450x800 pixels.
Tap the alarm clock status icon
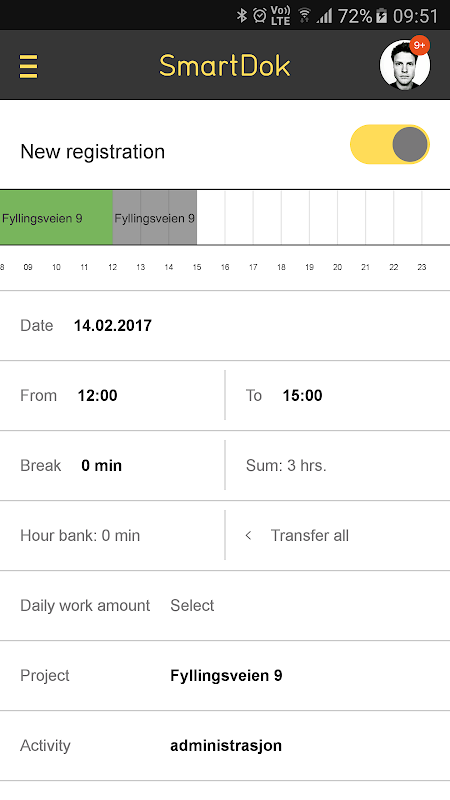click(x=259, y=15)
